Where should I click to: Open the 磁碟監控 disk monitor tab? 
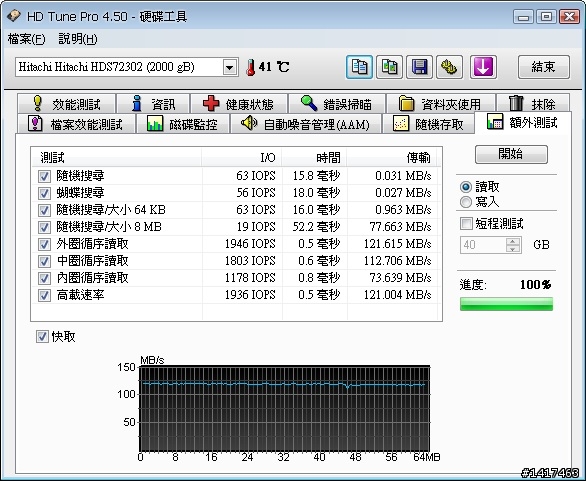tap(183, 124)
